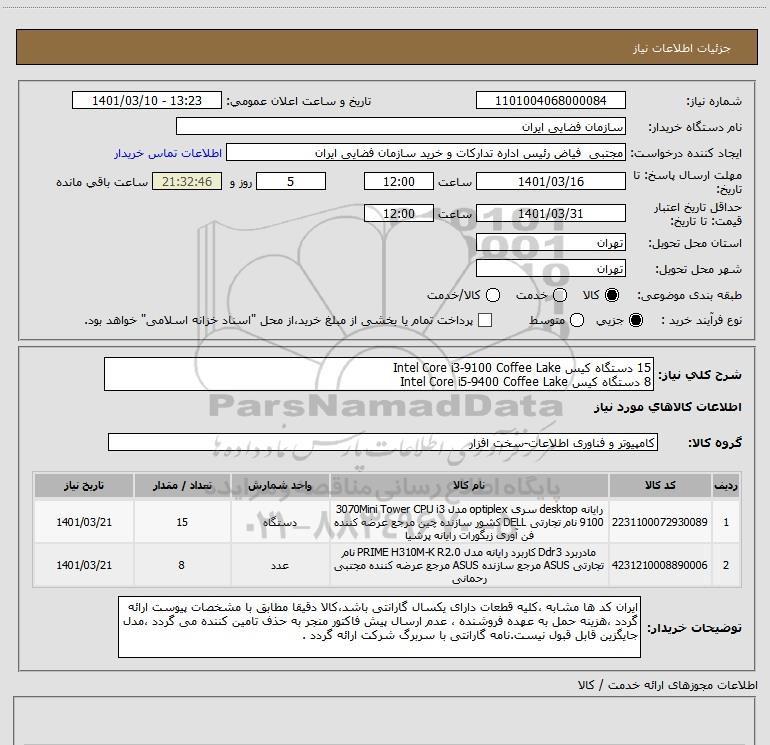
Task: Click the جزئیات اطلاعات نیاز header title
Action: click(x=682, y=48)
